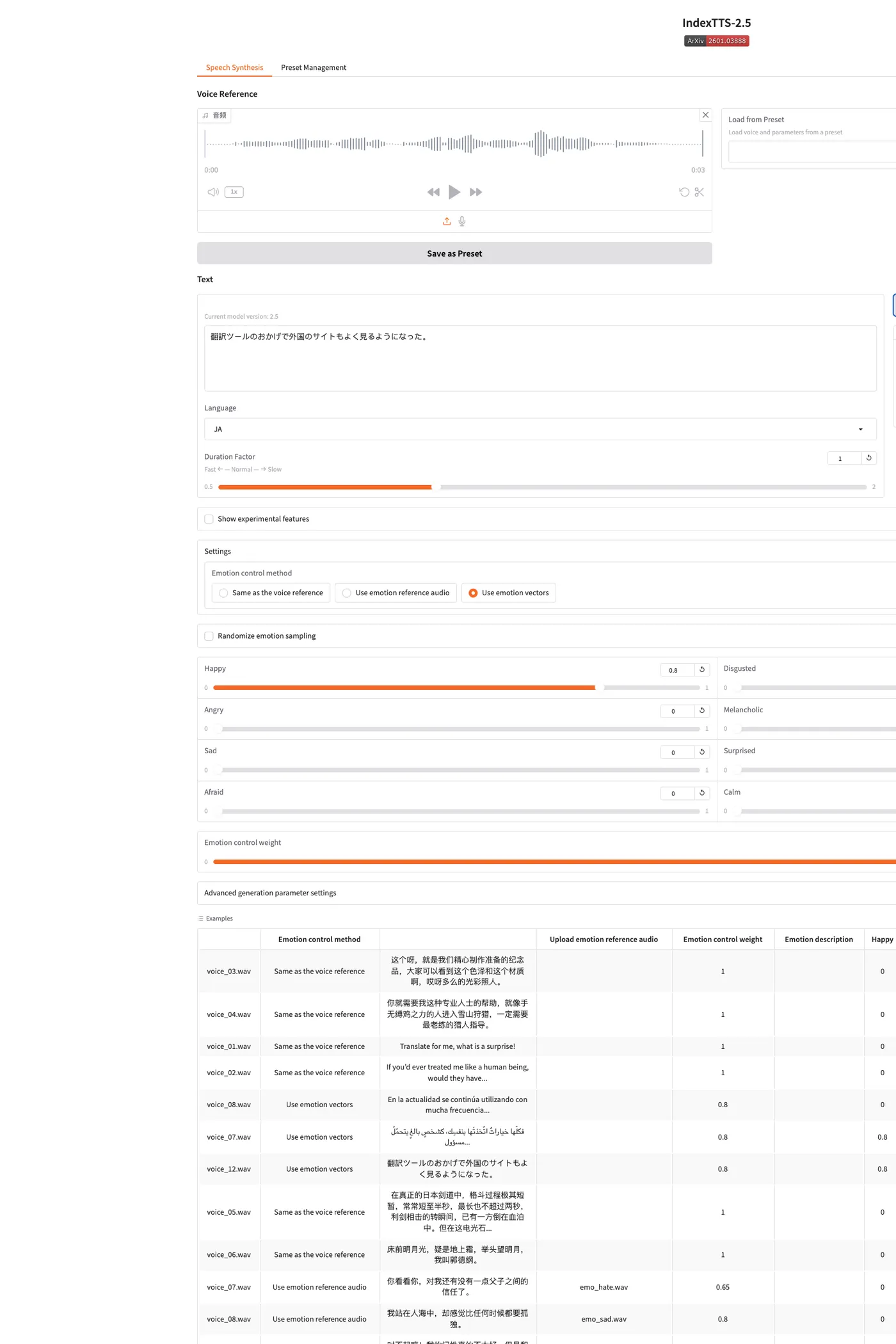Adjust the Happy emotion slider
The image size is (896, 1344).
(x=456, y=687)
